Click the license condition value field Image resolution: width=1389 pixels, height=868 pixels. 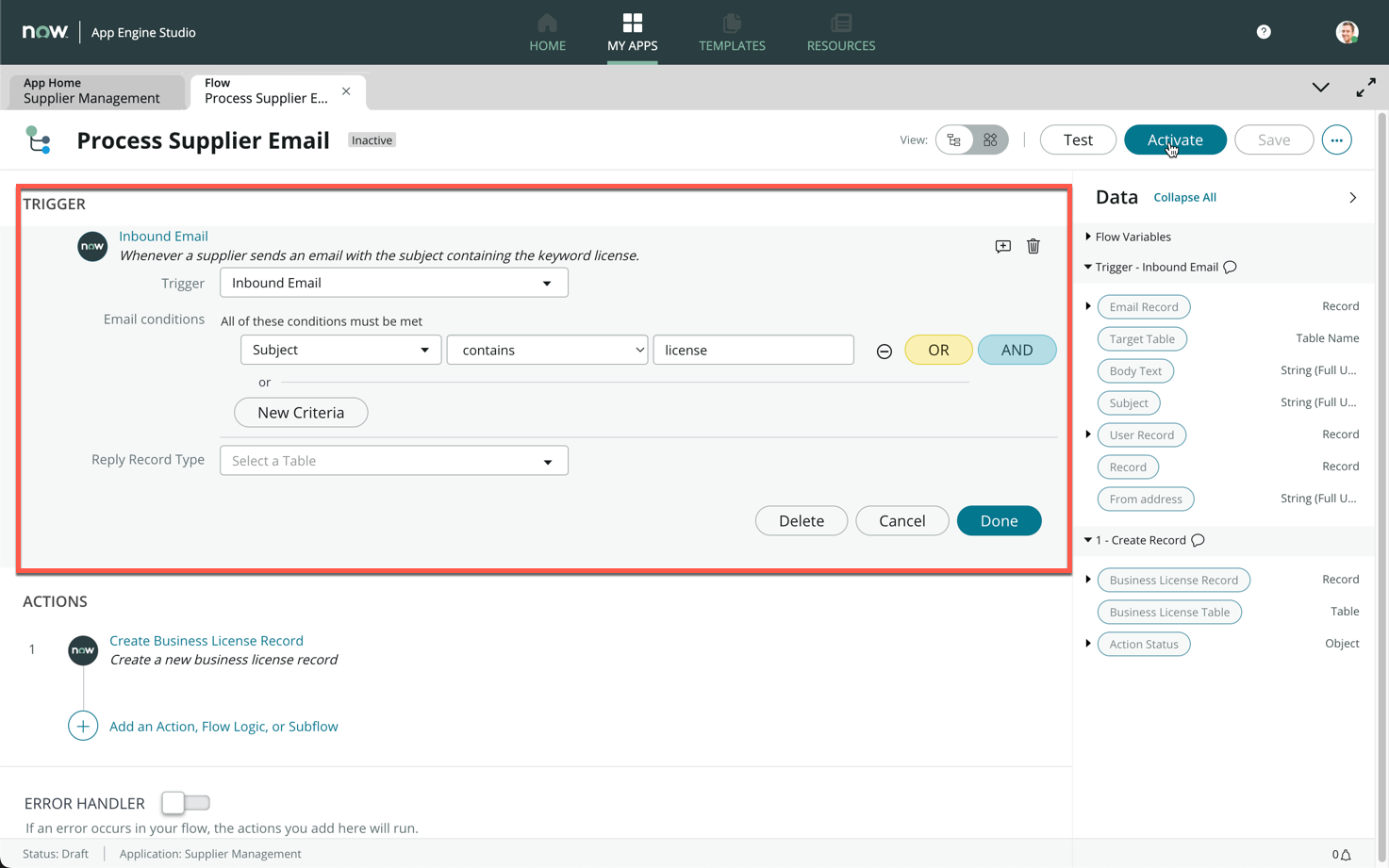[x=752, y=350]
